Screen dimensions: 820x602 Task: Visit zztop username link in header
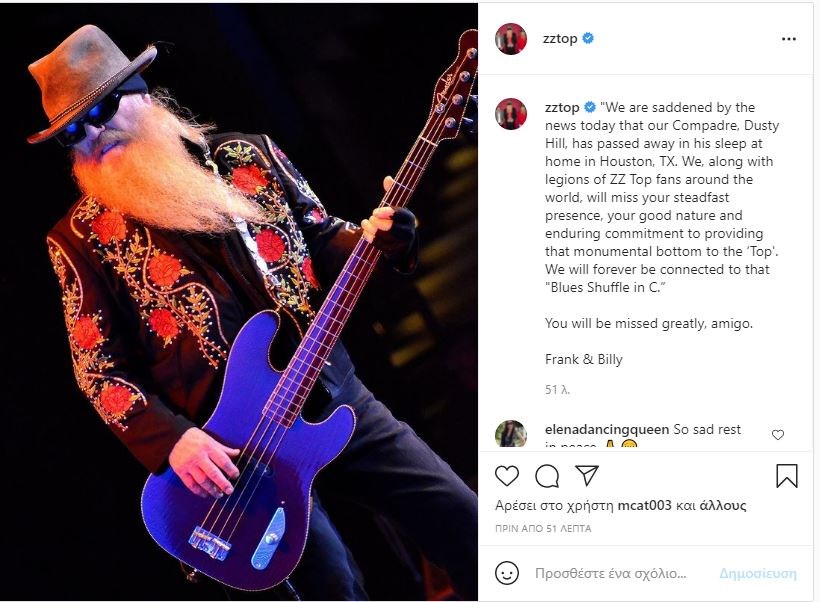click(560, 38)
